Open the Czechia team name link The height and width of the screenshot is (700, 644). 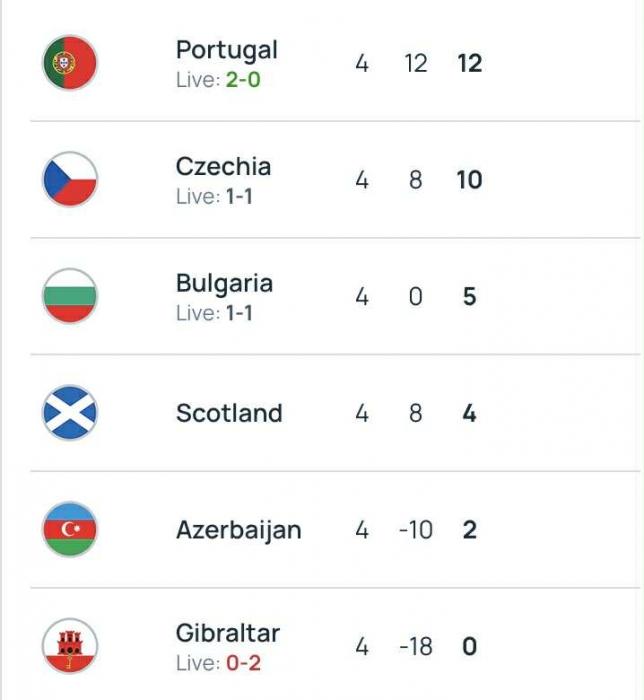[x=223, y=166]
